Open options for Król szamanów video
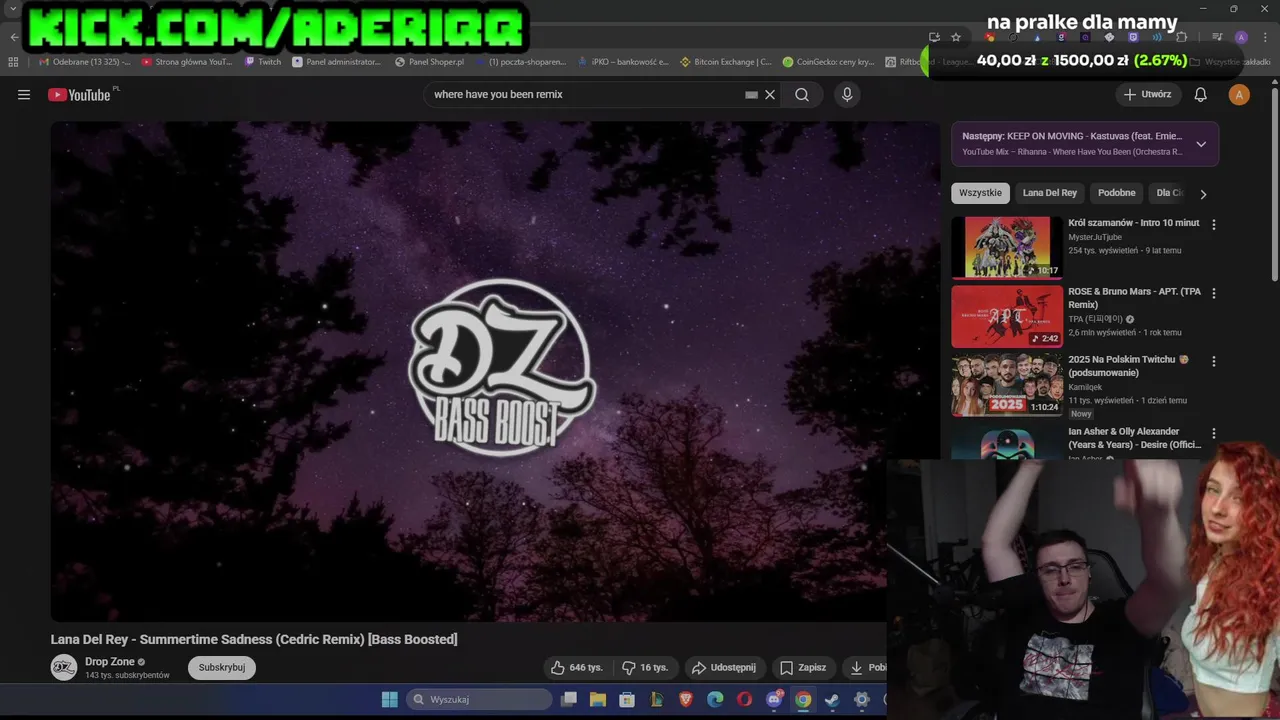Image resolution: width=1280 pixels, height=720 pixels. [1214, 225]
